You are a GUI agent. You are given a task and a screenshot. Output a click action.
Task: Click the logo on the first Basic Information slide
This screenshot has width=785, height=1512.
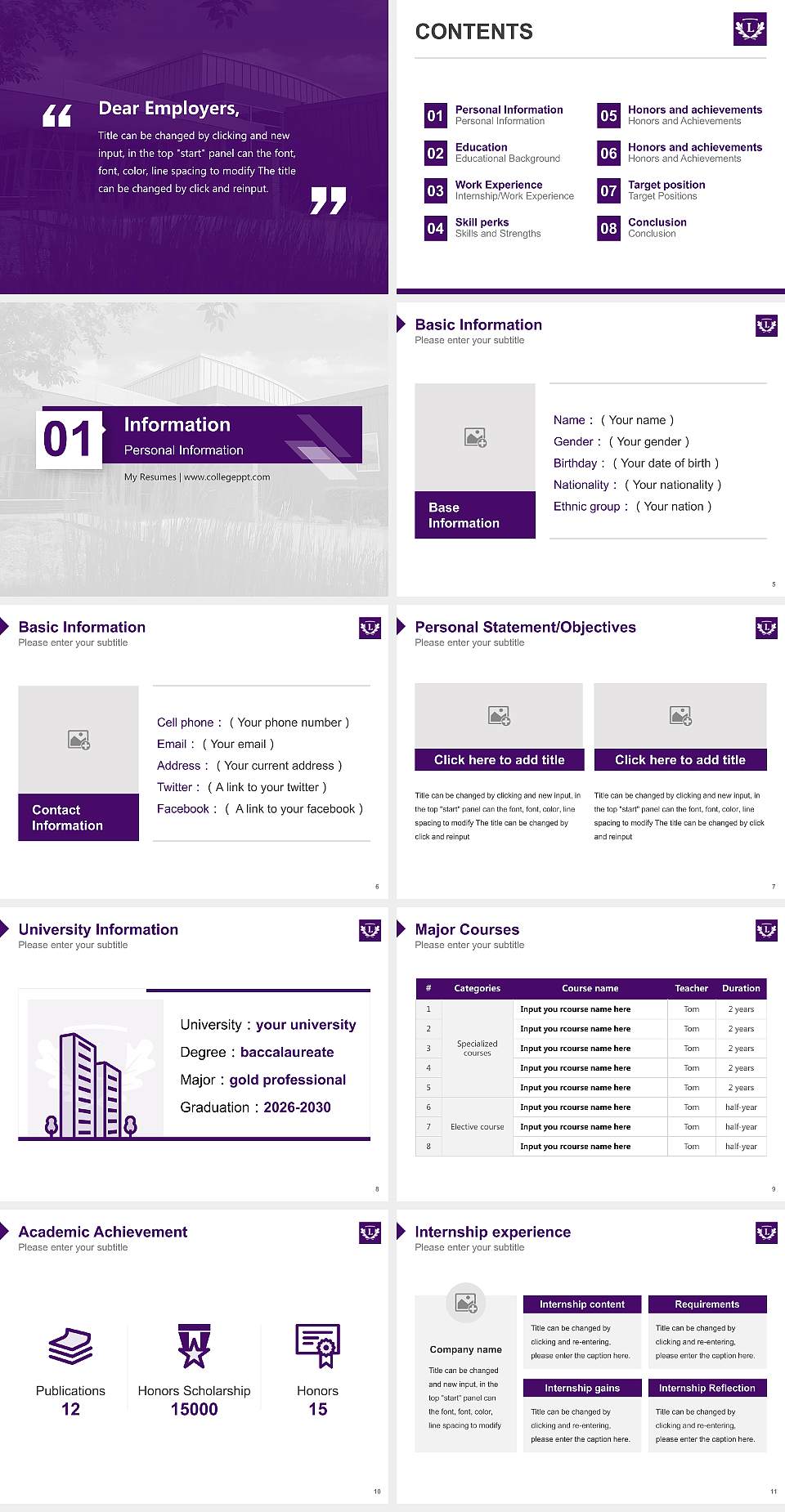(x=766, y=326)
